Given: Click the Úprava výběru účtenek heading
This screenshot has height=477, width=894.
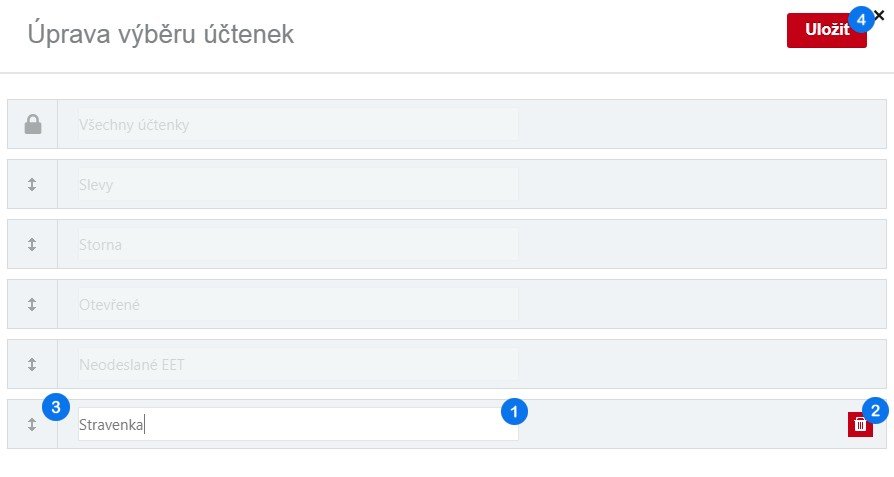Looking at the screenshot, I should [x=160, y=34].
